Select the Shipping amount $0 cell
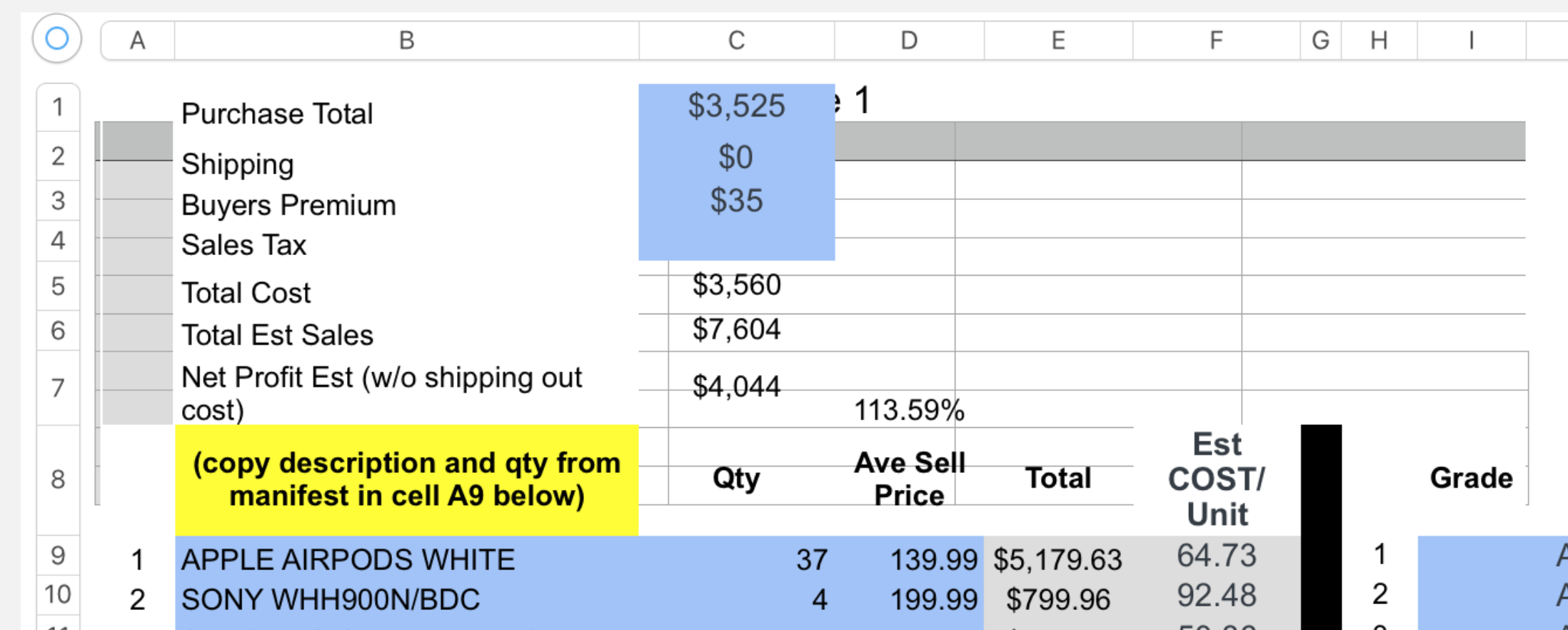Screen dimensions: 1568x630 736,157
